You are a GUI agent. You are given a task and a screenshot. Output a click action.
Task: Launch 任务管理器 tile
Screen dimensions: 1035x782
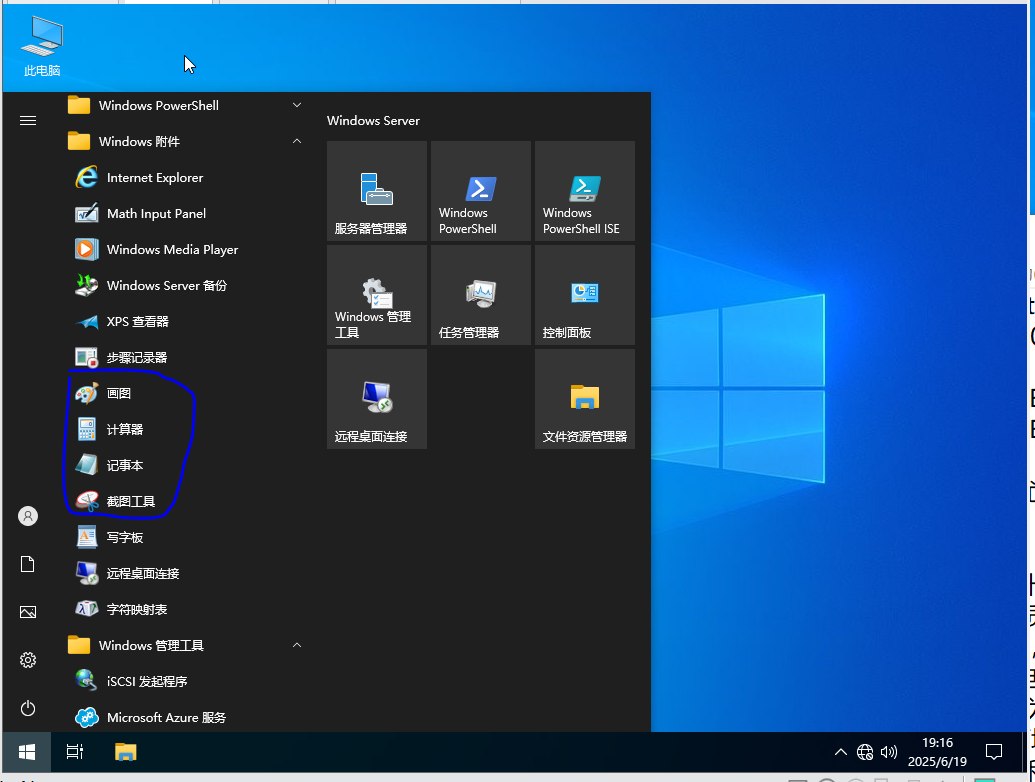(481, 295)
